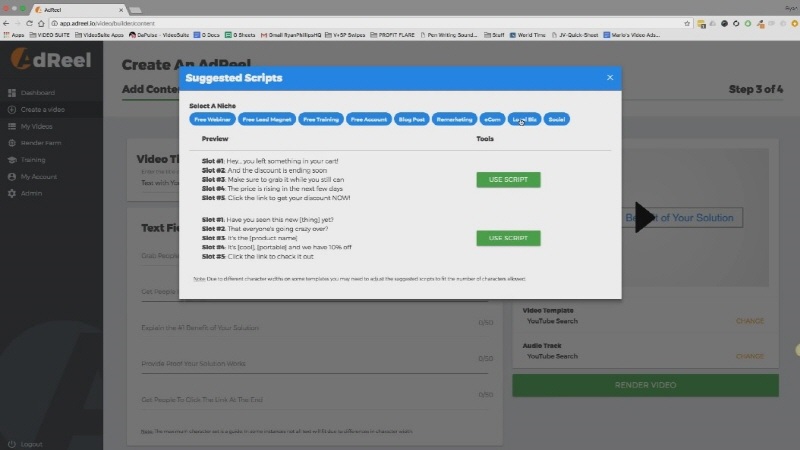Open the VIDEO SUITE bookmark folder
800x450 pixels.
[49, 35]
